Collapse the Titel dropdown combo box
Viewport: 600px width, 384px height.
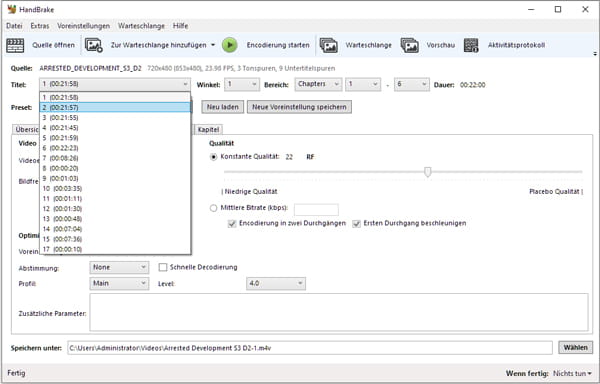click(115, 84)
